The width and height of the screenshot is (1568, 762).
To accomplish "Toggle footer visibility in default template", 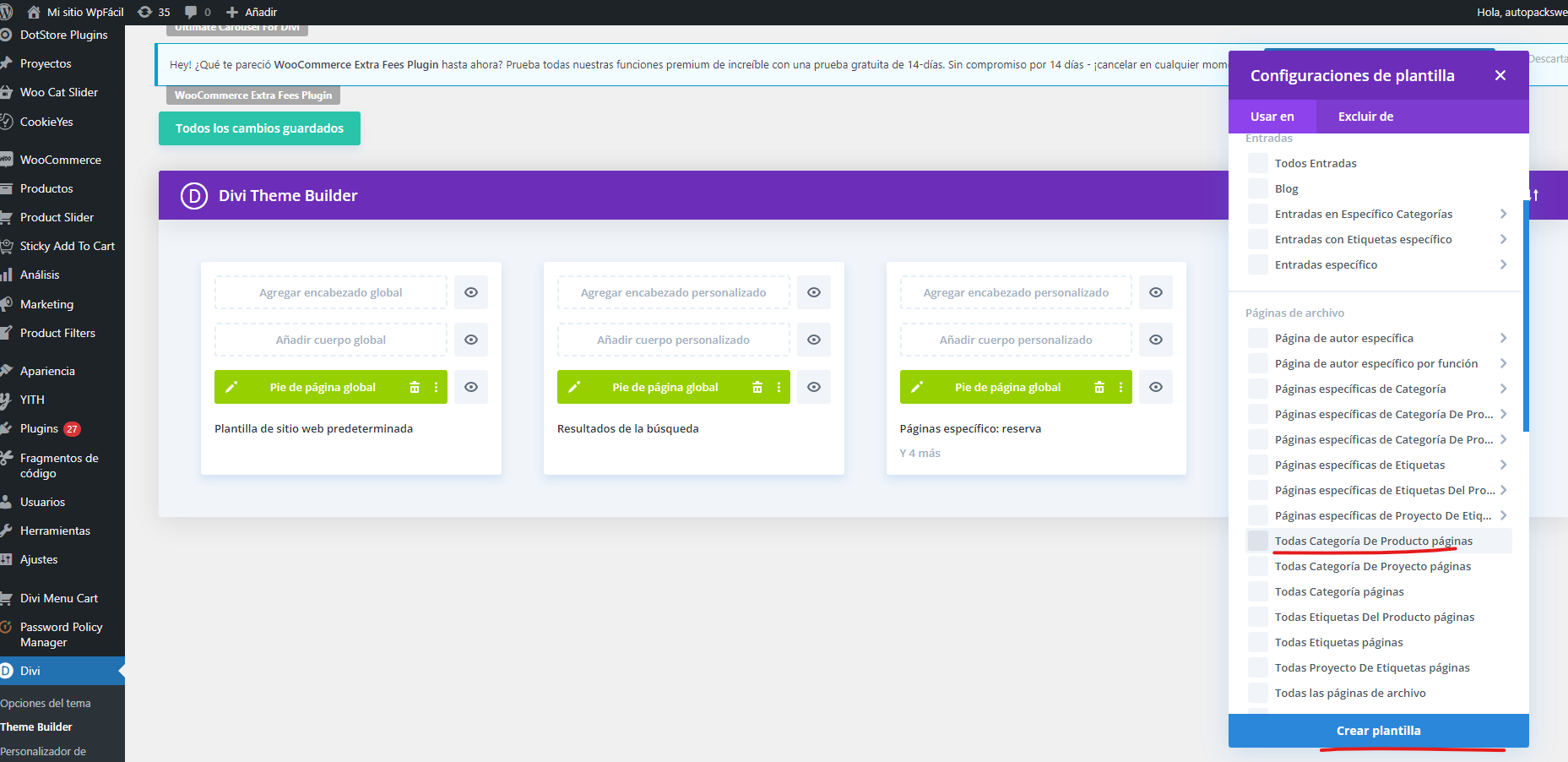I will (x=471, y=387).
